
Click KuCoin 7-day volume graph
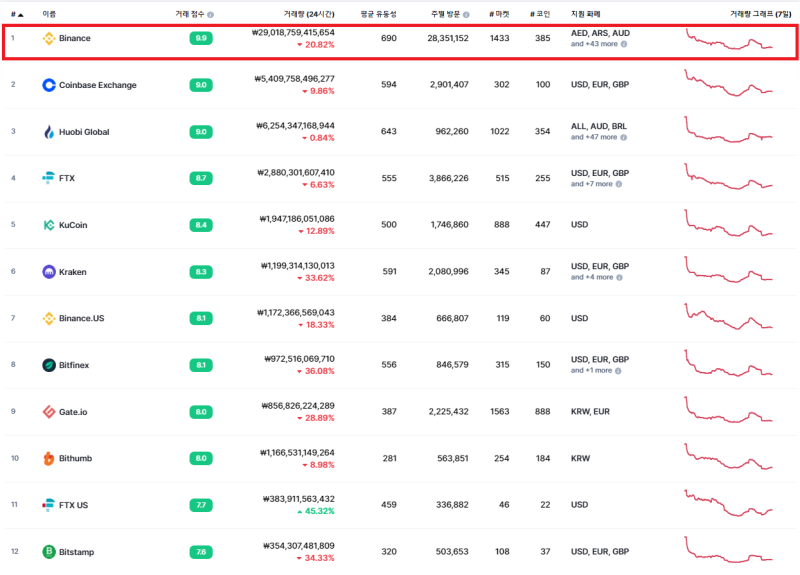pyautogui.click(x=729, y=223)
